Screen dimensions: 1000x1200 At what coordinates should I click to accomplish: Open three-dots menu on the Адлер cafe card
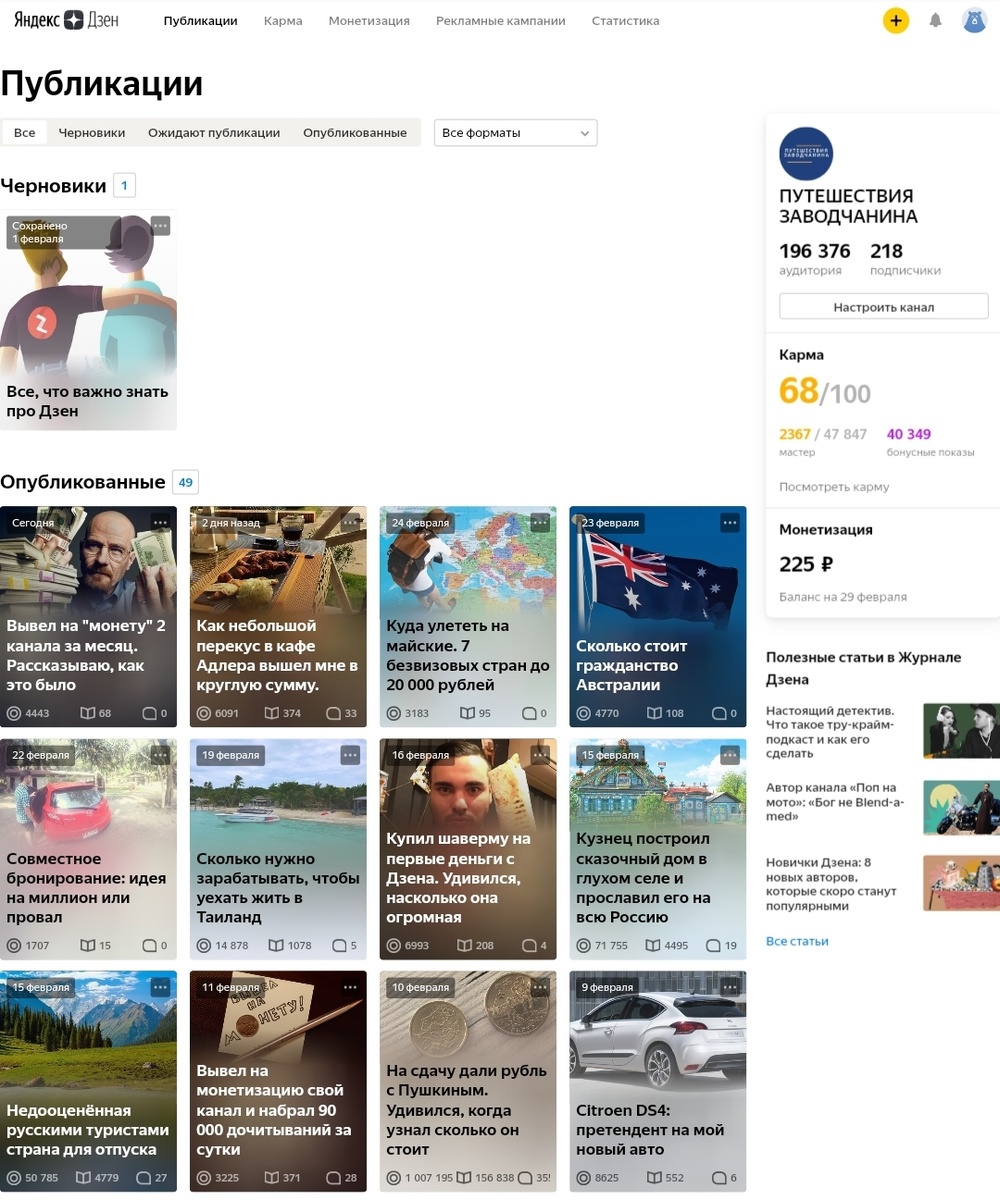point(350,522)
